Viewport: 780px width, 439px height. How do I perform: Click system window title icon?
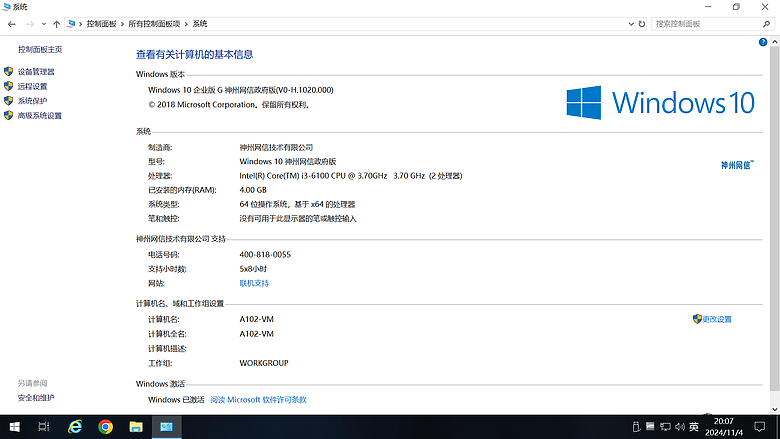point(6,7)
